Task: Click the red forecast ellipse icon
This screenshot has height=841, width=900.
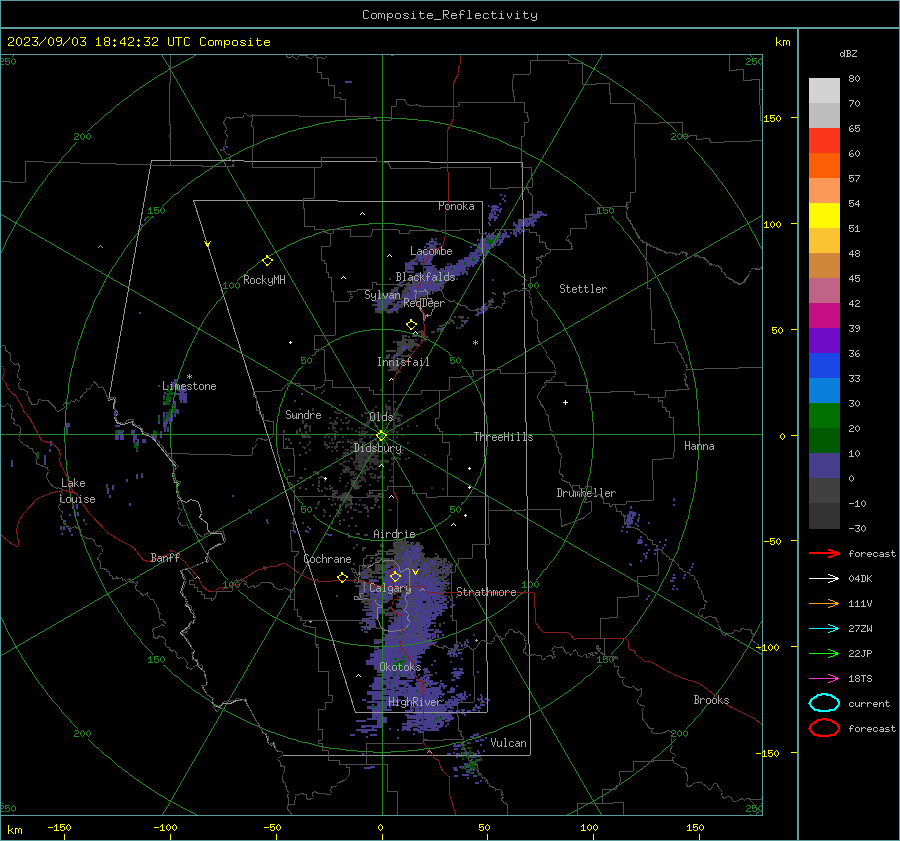Action: coord(824,728)
